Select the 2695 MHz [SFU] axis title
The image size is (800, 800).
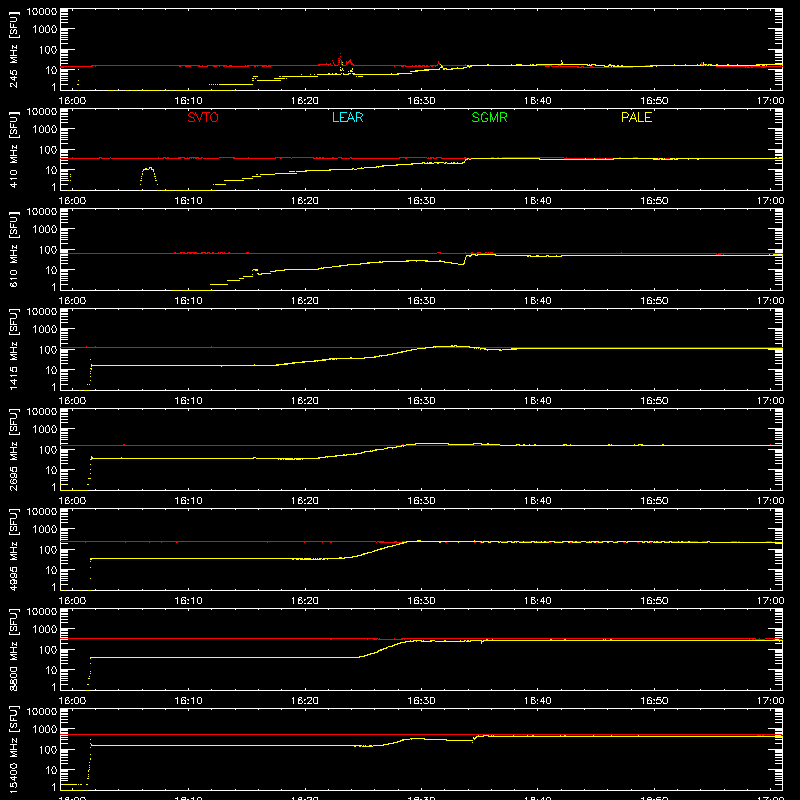13,449
